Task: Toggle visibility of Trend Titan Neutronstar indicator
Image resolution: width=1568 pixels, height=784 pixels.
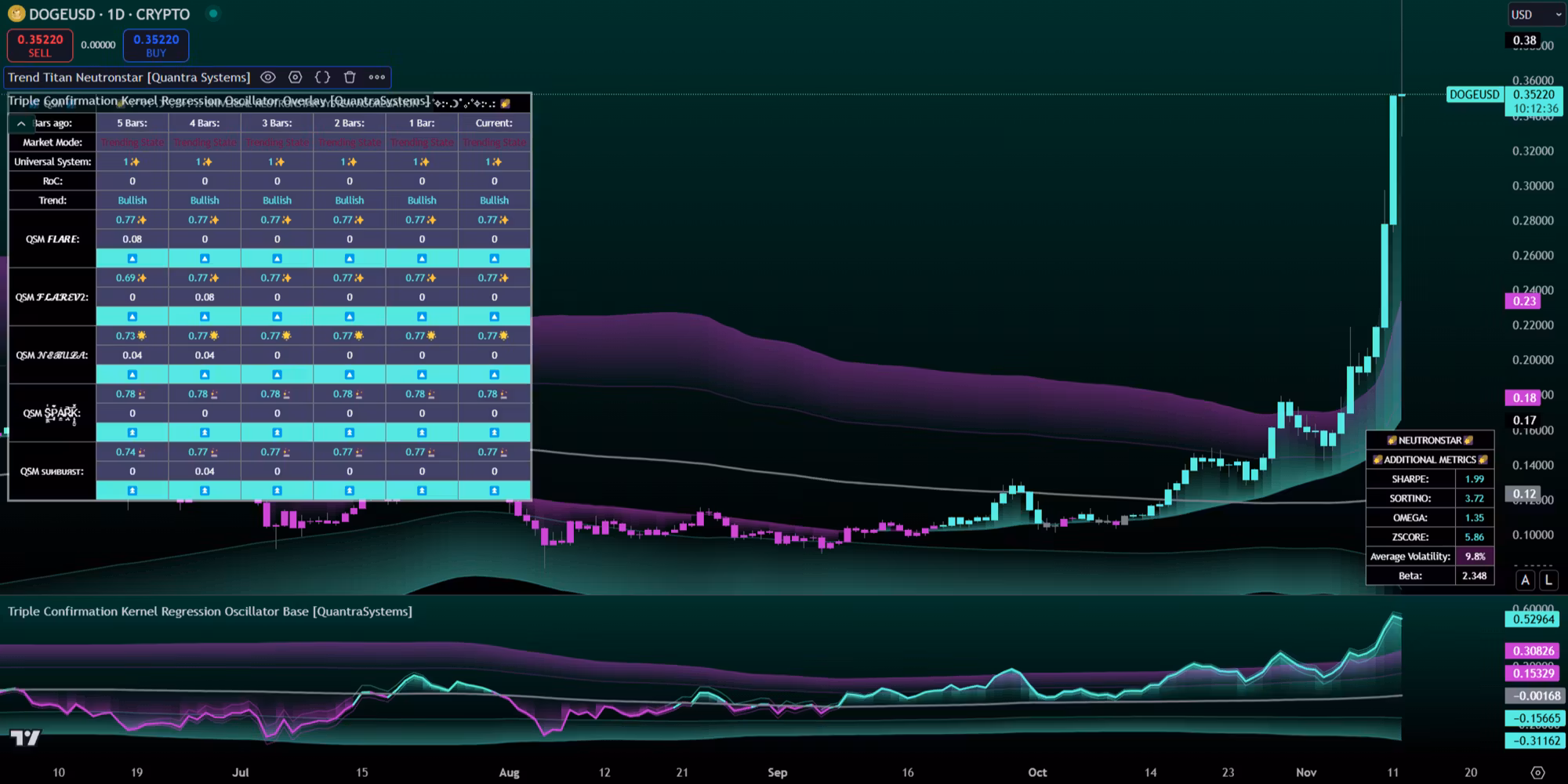Action: click(268, 77)
